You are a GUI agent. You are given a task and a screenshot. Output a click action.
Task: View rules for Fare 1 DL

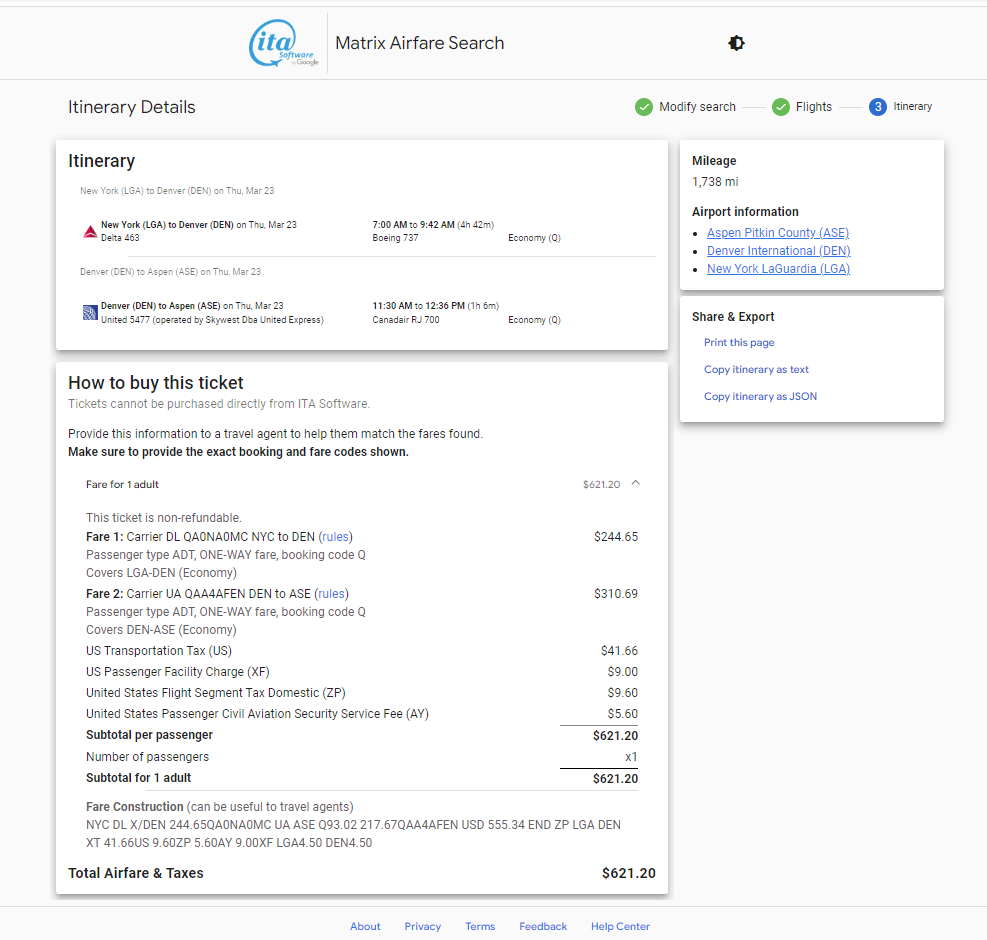(336, 537)
